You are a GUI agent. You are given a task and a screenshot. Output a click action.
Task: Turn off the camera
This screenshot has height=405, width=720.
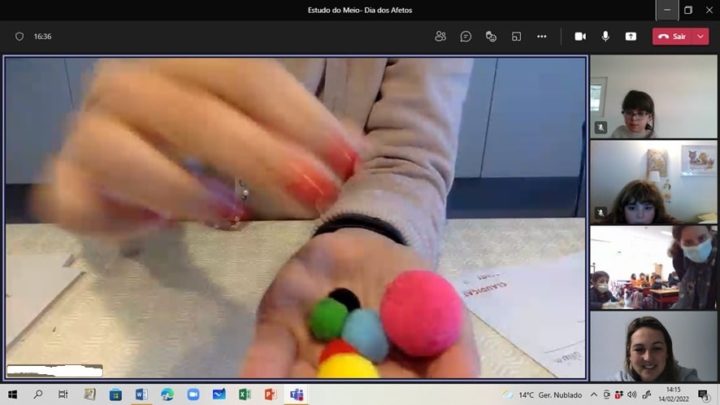click(580, 36)
